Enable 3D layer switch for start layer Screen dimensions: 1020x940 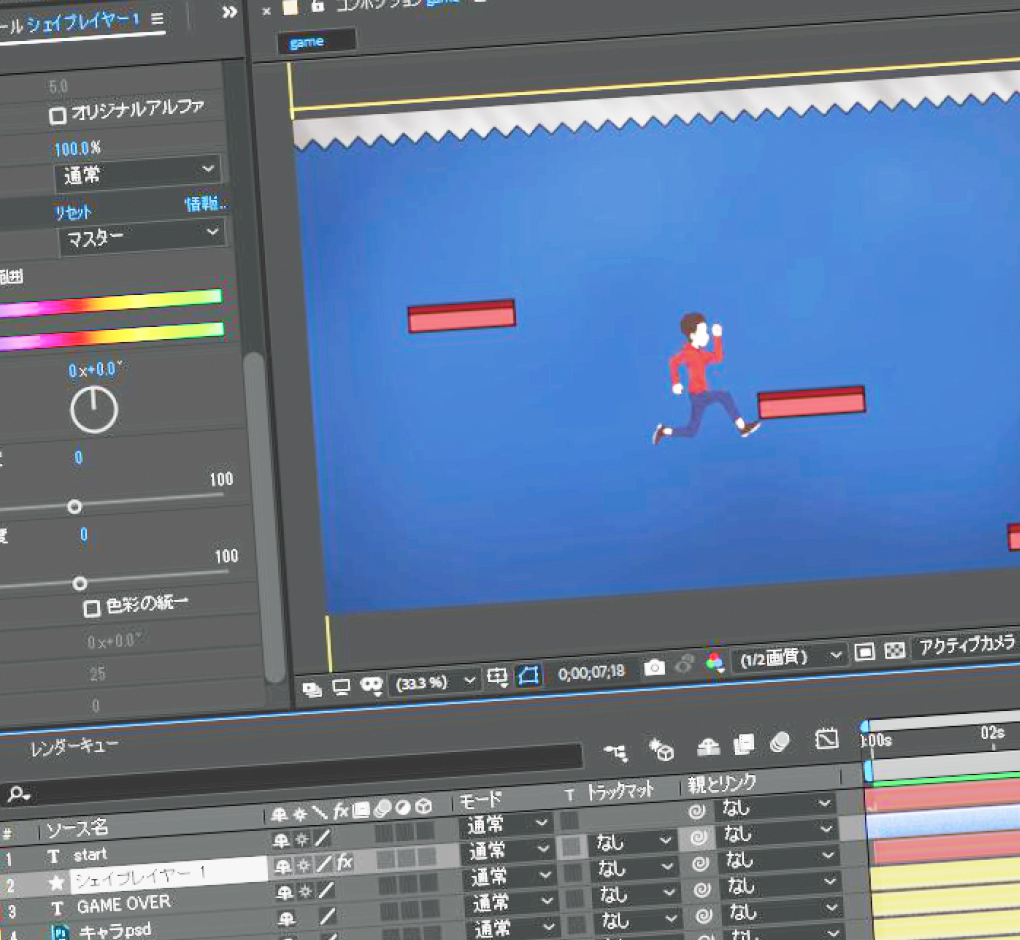tap(425, 831)
